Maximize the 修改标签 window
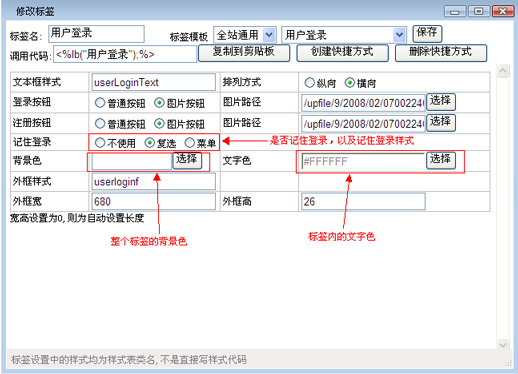Viewport: 518px width, 374px height. pyautogui.click(x=479, y=12)
